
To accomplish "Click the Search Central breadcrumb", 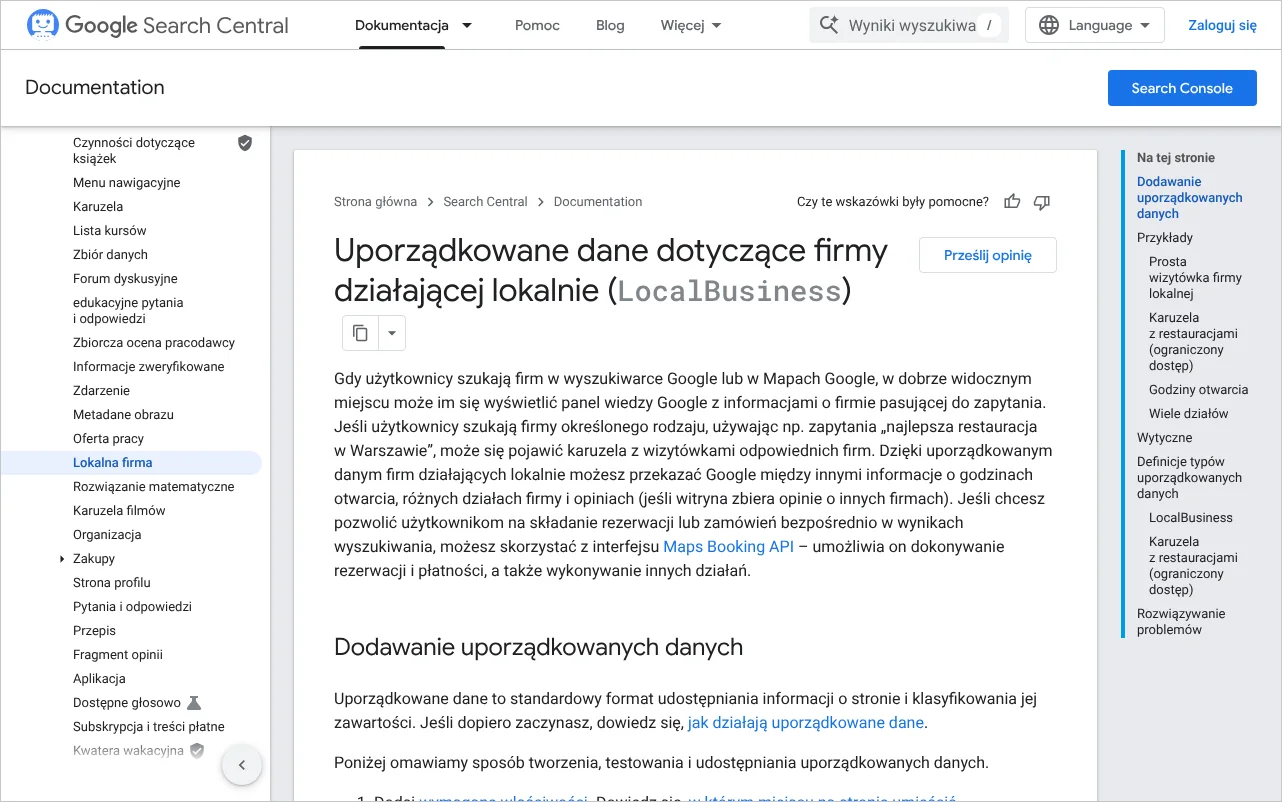I will (x=485, y=202).
